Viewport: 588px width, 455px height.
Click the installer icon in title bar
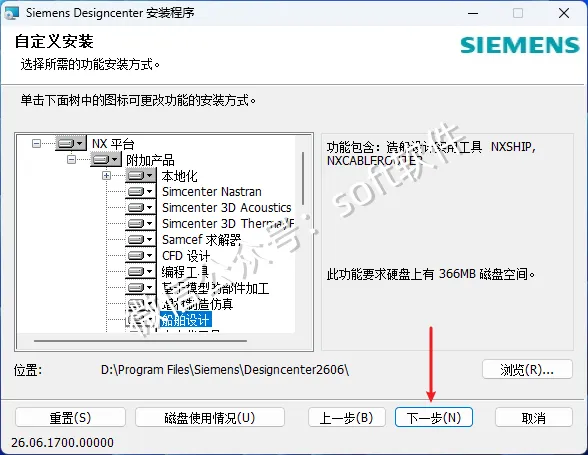(11, 13)
